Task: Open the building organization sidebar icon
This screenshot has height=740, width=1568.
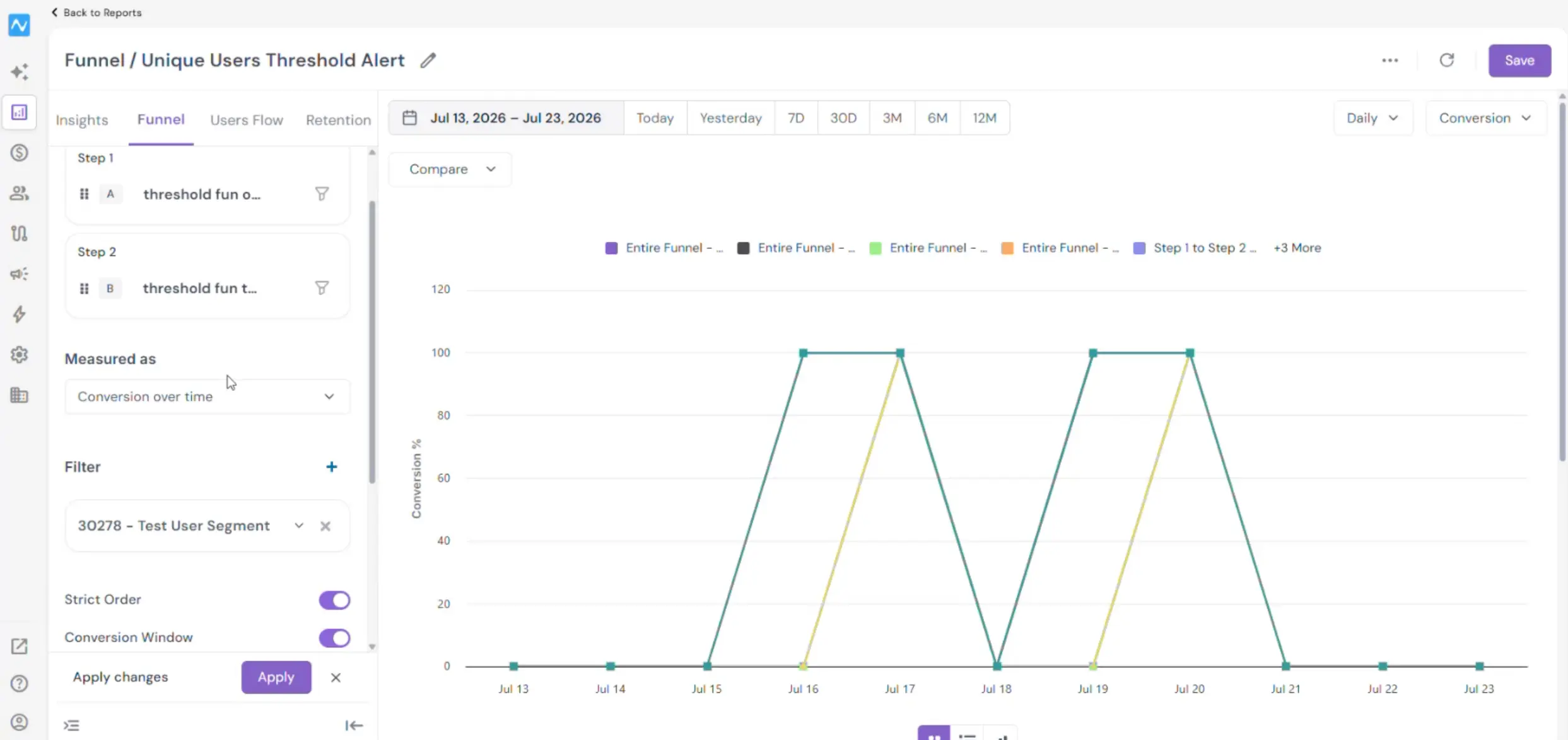Action: click(x=19, y=395)
